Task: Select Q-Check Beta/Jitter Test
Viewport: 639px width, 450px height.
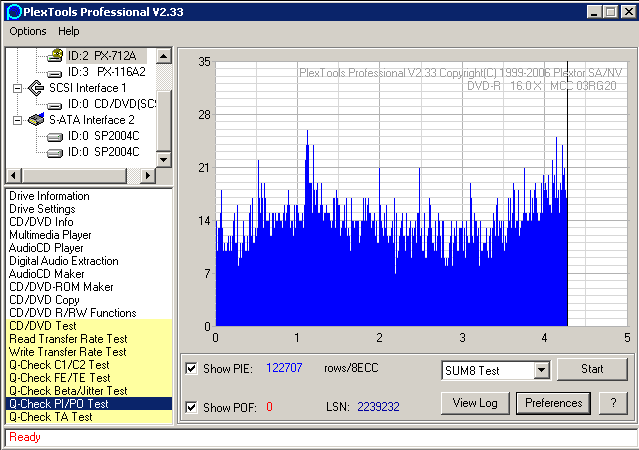Action: (89, 391)
